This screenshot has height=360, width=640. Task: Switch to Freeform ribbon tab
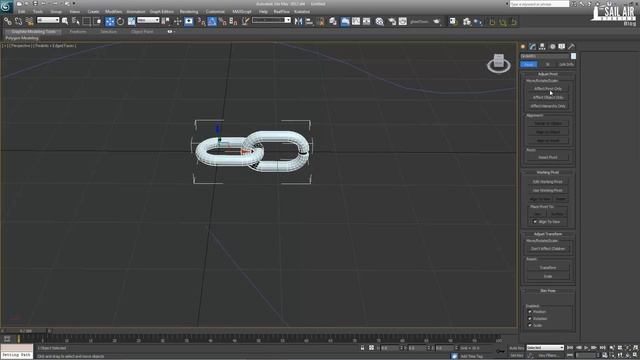[78, 31]
